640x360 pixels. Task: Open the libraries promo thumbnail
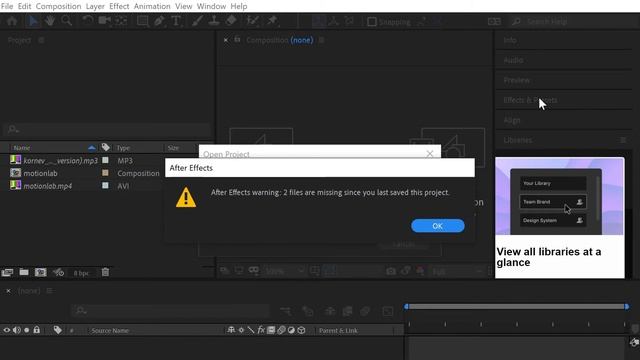[x=560, y=196]
